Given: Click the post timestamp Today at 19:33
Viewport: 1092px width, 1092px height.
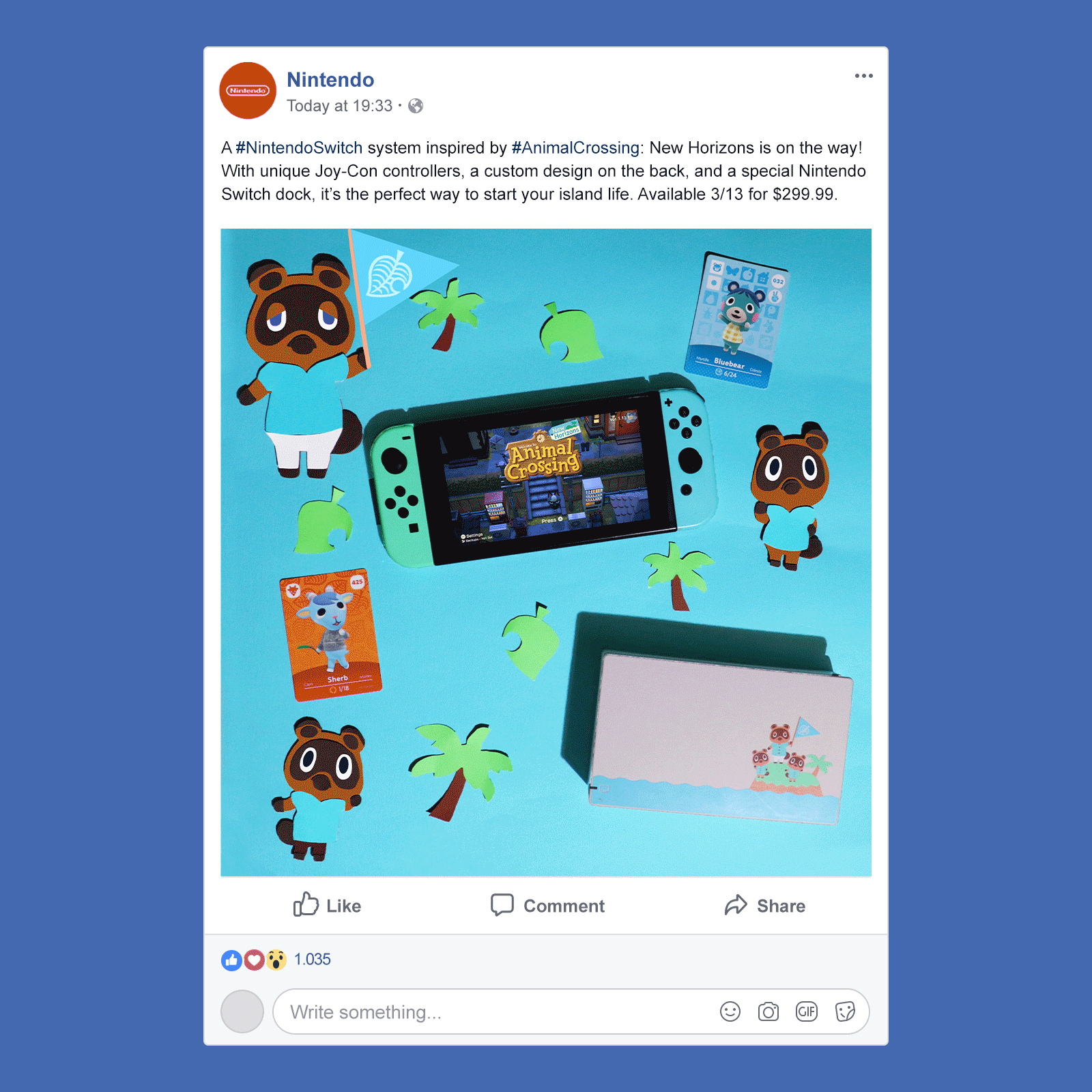Looking at the screenshot, I should click(339, 106).
